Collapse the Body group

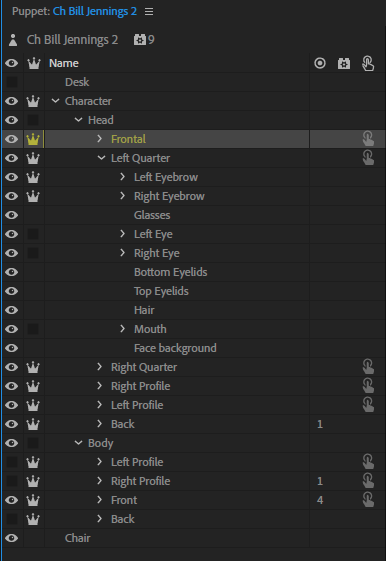pyautogui.click(x=78, y=443)
